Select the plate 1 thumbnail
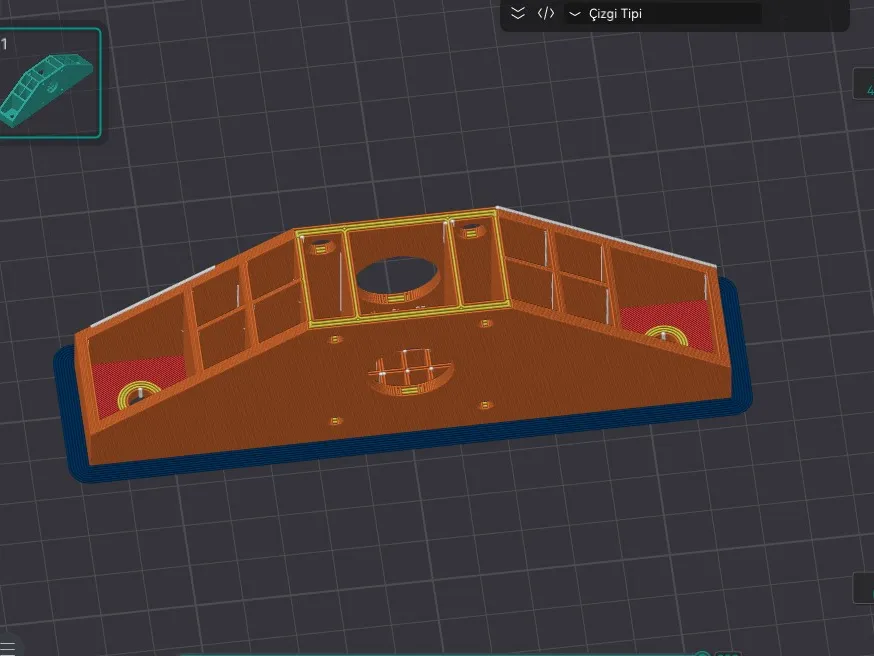Image resolution: width=874 pixels, height=656 pixels. click(50, 82)
